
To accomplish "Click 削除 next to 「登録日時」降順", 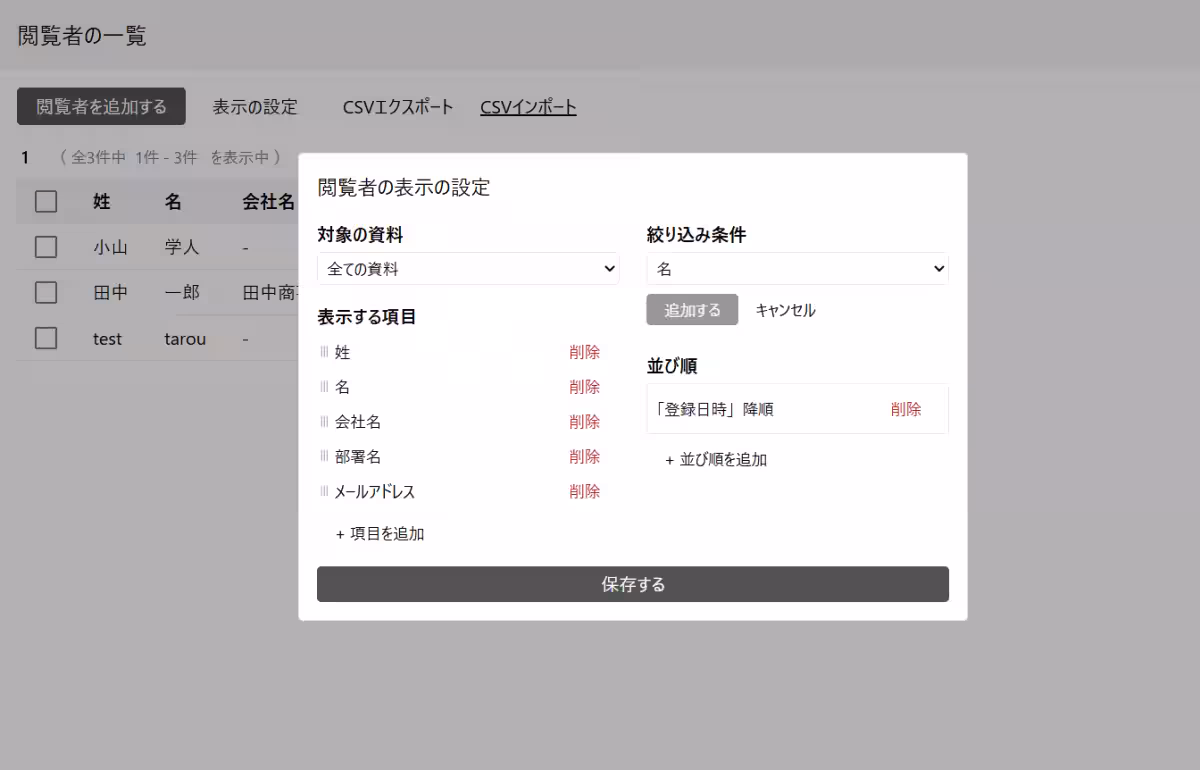I will pyautogui.click(x=906, y=408).
